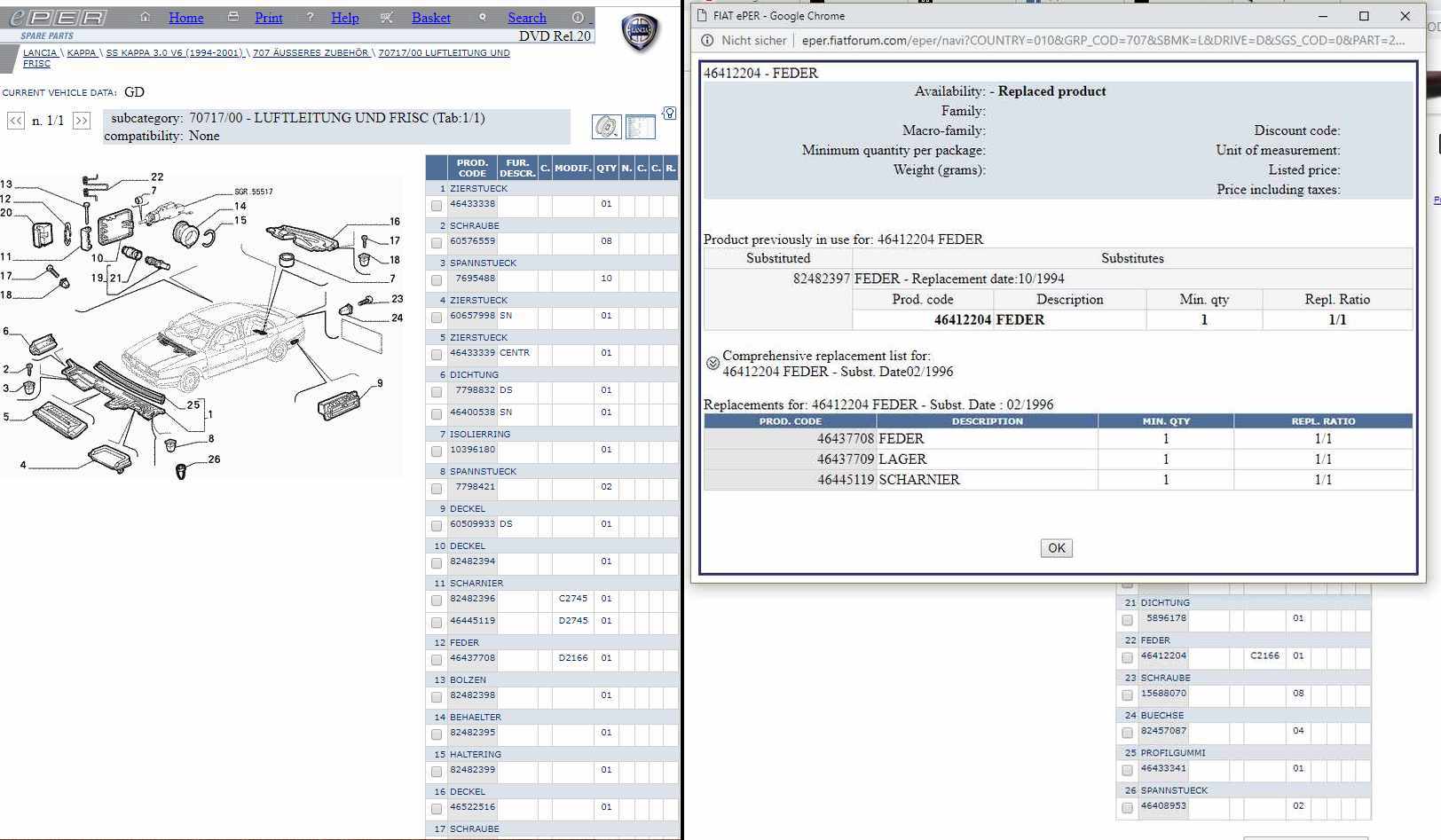Viewport: 1441px width, 840px height.
Task: Click replacement code 46437709 LAGER row
Action: click(1058, 459)
